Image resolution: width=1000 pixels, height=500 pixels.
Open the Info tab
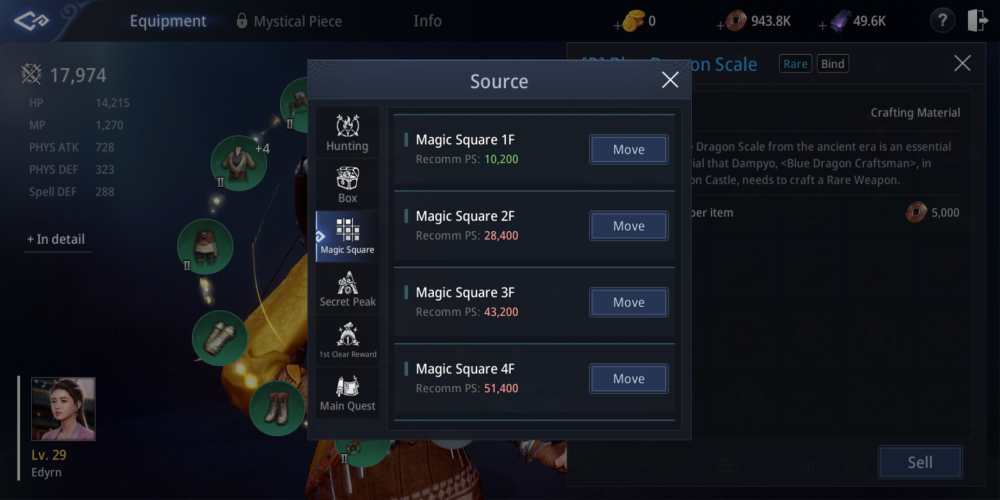point(427,21)
